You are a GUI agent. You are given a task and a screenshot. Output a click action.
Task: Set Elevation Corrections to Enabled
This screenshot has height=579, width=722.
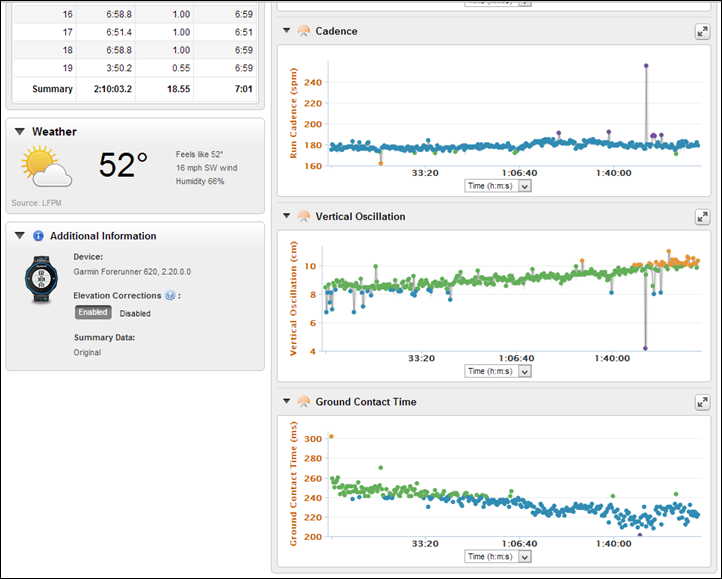(x=93, y=312)
